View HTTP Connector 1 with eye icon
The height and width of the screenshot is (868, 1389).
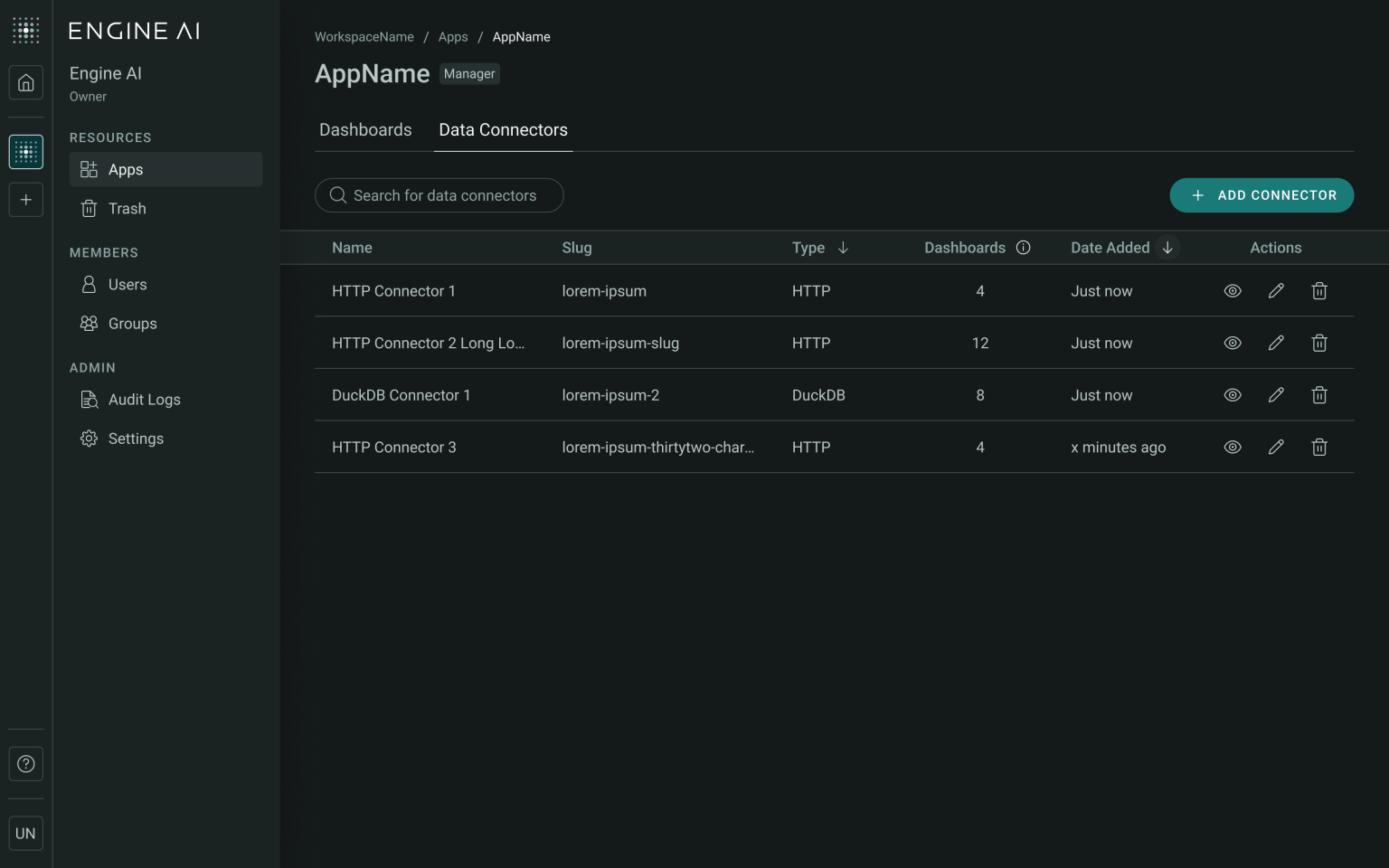(1233, 291)
